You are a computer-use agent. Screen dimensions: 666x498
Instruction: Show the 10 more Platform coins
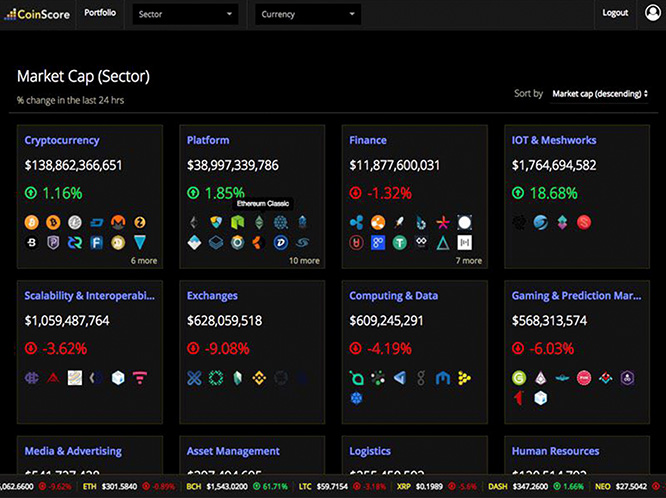coord(303,260)
